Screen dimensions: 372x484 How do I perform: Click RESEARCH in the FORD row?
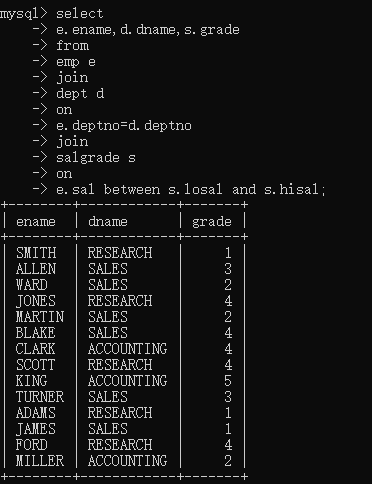(x=120, y=445)
